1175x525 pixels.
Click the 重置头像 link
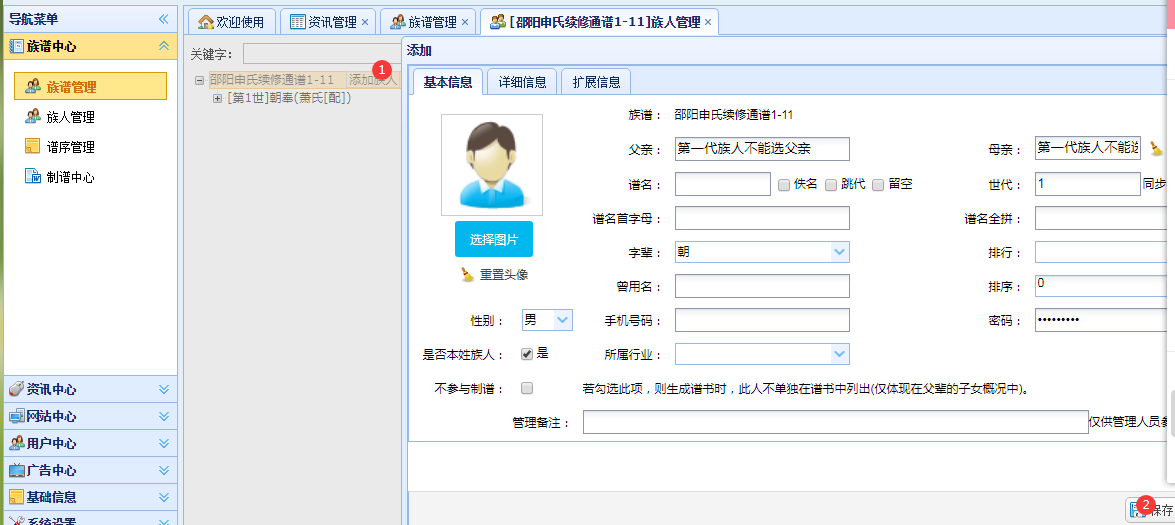coord(504,275)
